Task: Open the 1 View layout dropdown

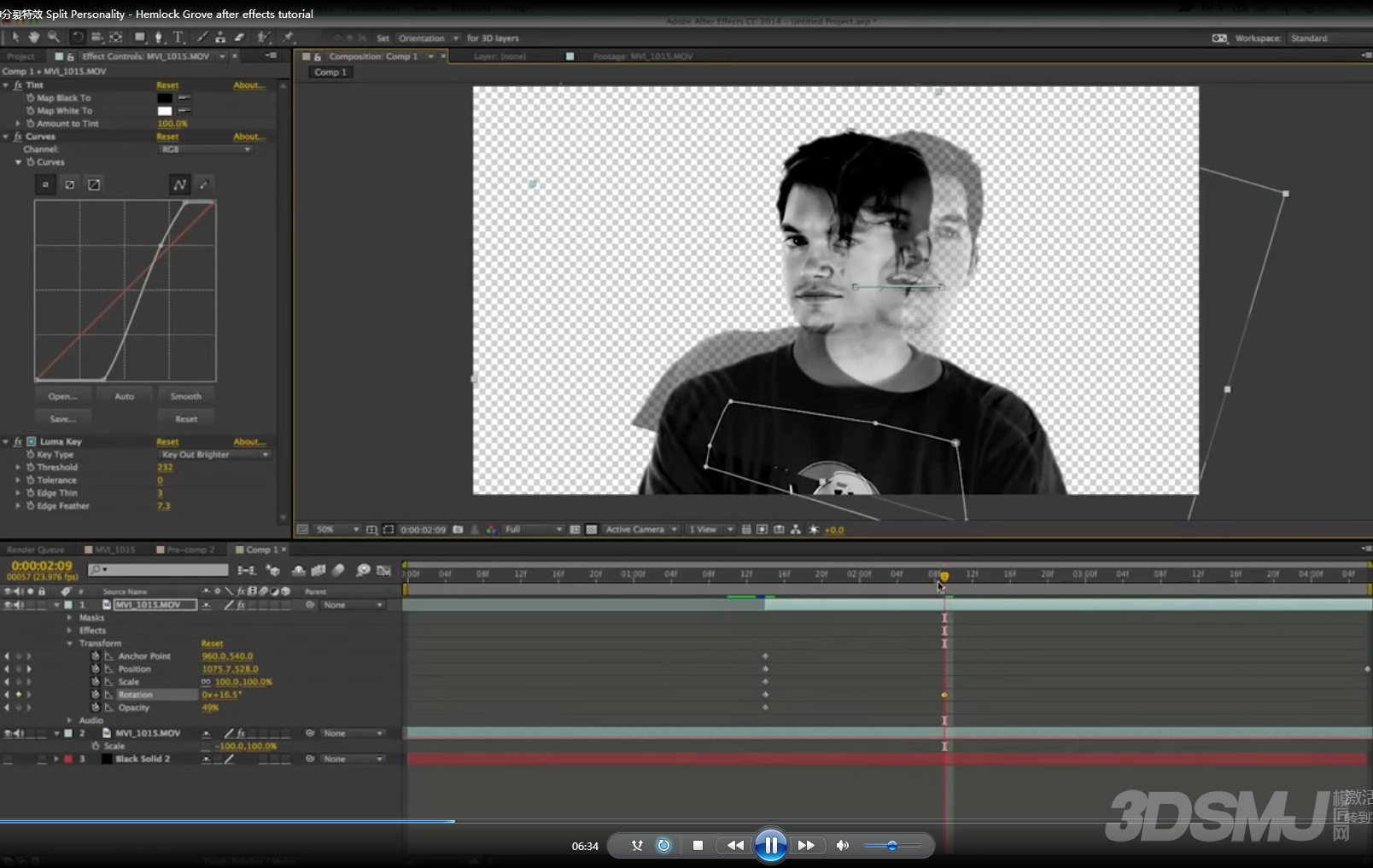Action: click(x=710, y=530)
